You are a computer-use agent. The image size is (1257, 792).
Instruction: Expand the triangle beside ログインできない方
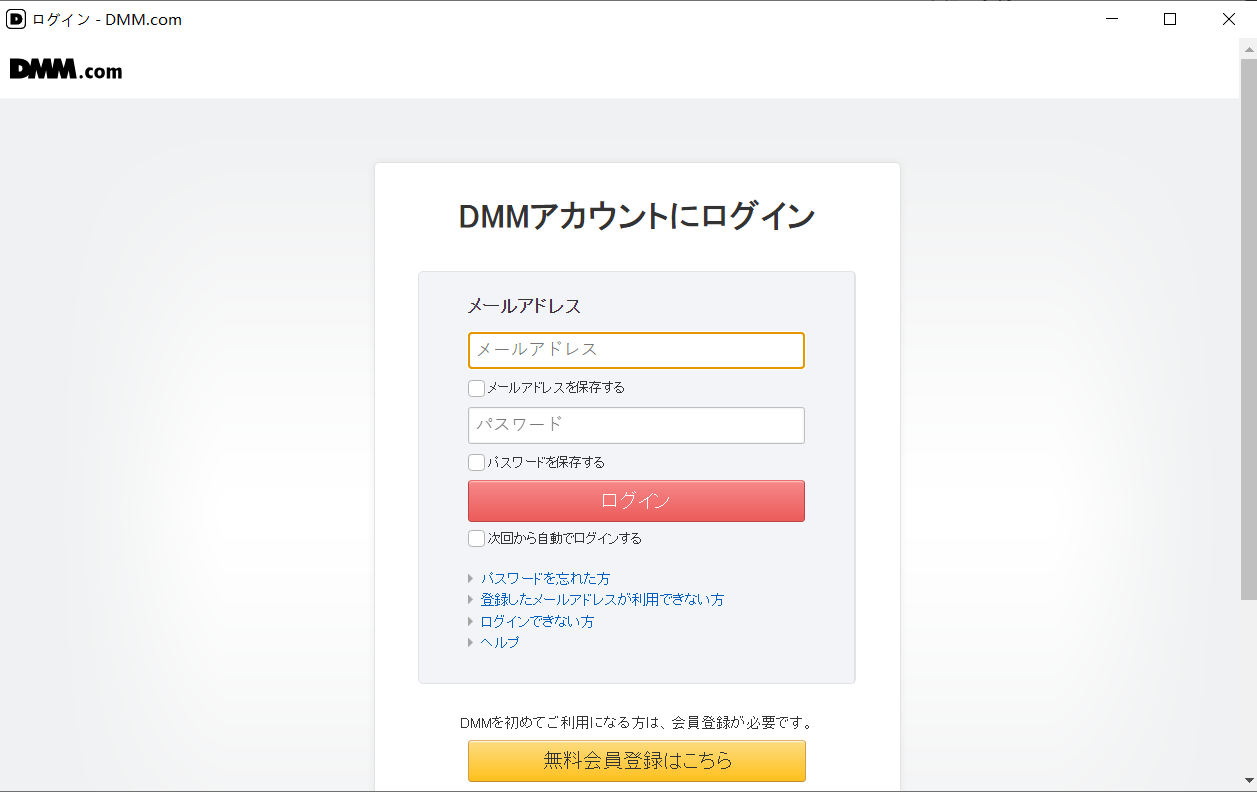tap(470, 620)
